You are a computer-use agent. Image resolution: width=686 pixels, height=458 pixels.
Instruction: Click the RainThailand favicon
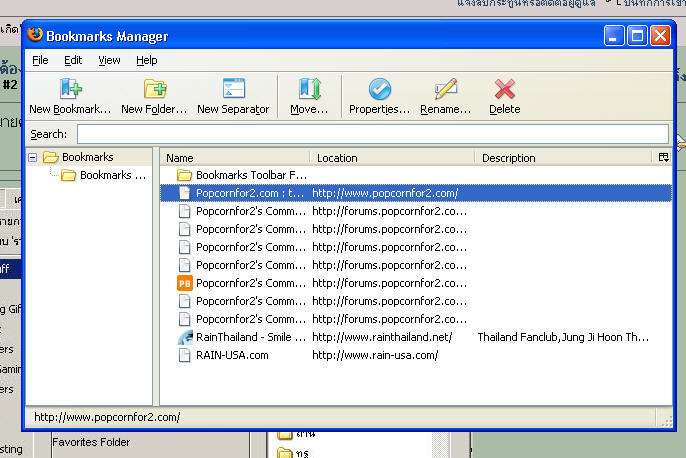pos(185,337)
